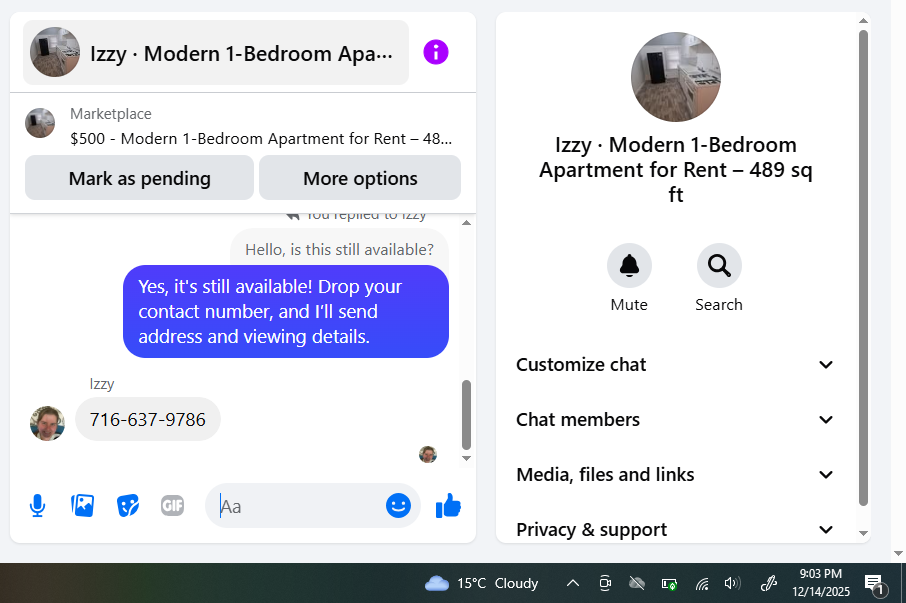Send a thumbs-up like
This screenshot has height=603, width=906.
tap(448, 506)
